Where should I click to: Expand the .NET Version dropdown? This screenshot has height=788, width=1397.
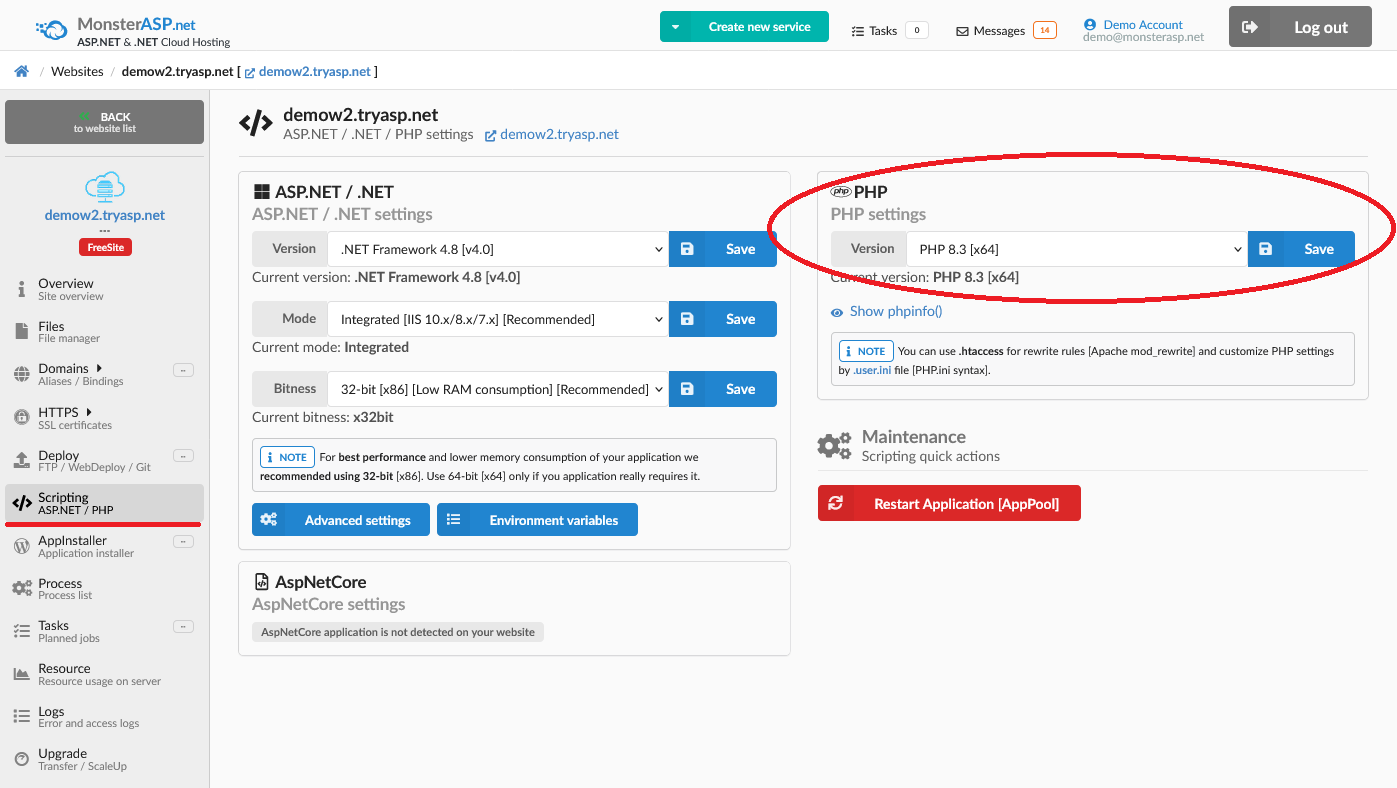point(497,249)
